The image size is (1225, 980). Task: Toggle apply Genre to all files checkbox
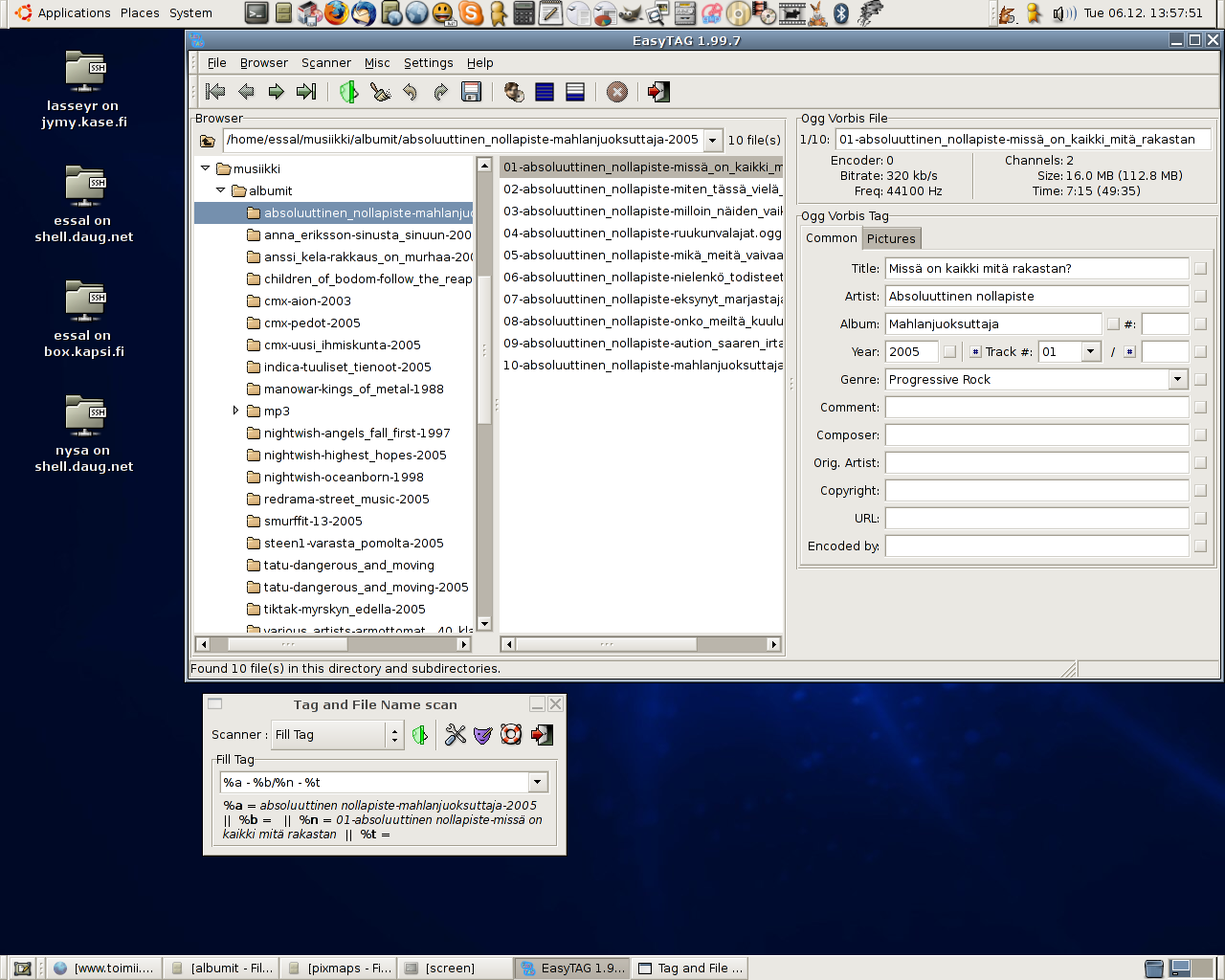(1200, 380)
